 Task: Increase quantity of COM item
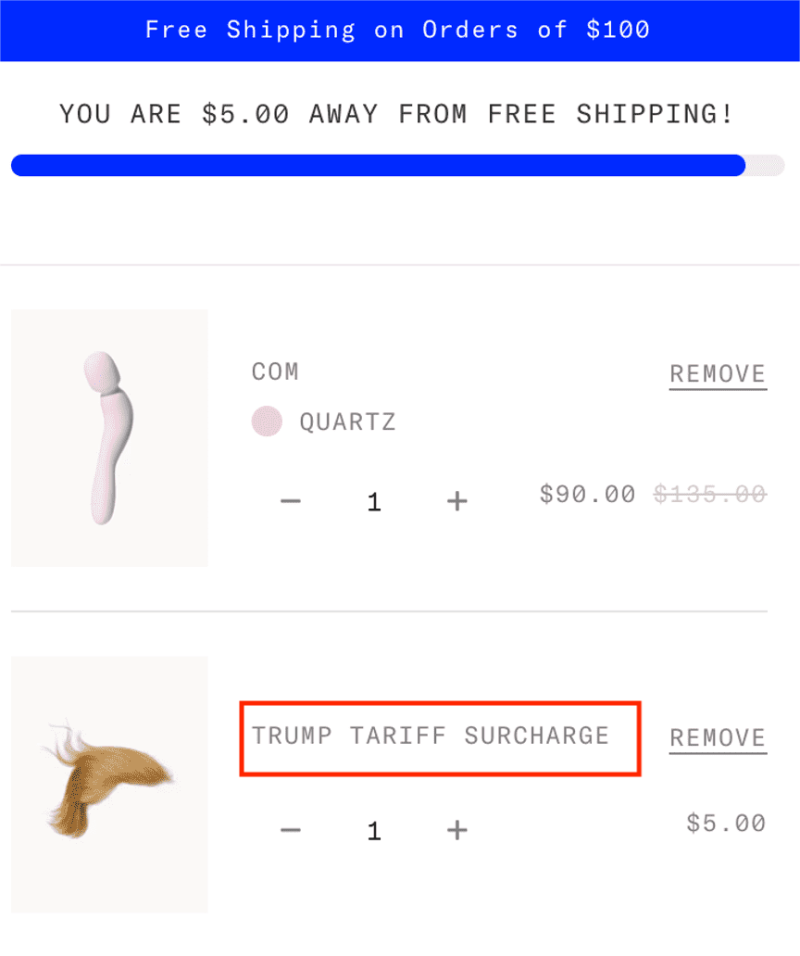click(457, 501)
